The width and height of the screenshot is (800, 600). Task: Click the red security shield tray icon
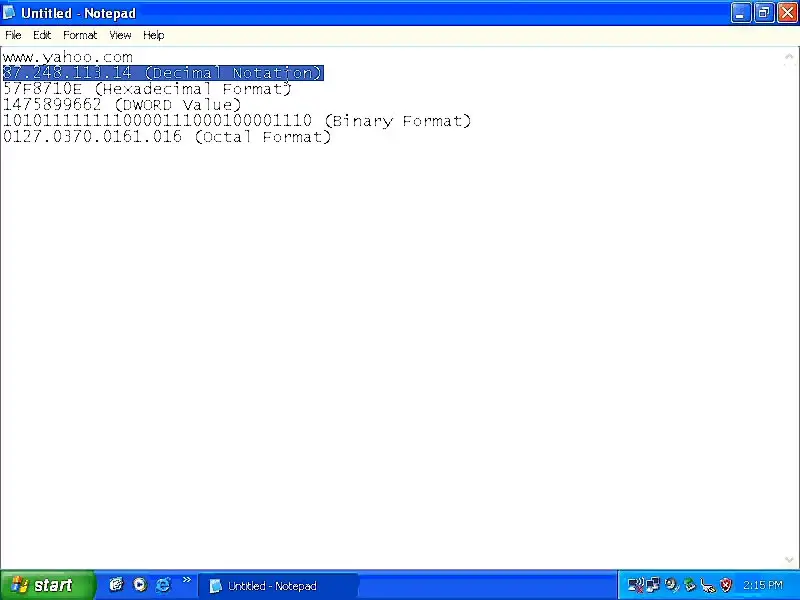tap(726, 585)
